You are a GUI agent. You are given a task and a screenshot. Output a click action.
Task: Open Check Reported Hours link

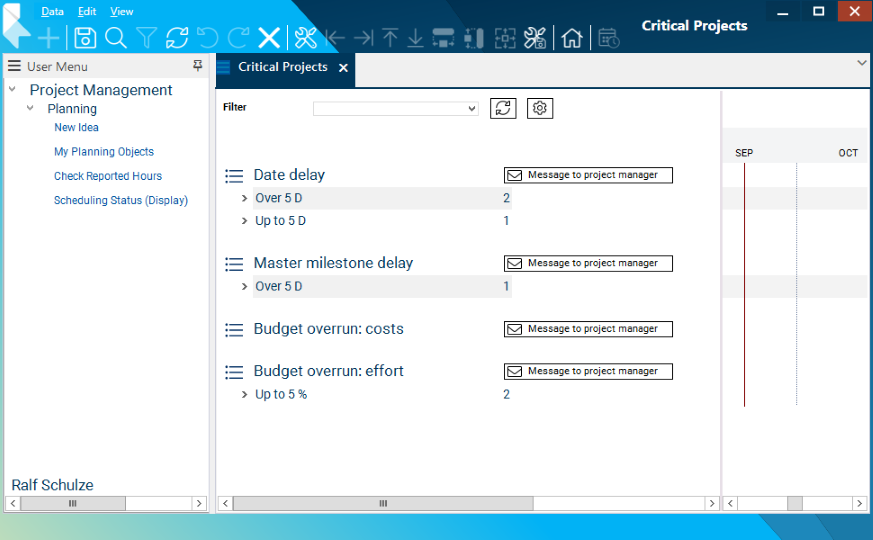108,176
